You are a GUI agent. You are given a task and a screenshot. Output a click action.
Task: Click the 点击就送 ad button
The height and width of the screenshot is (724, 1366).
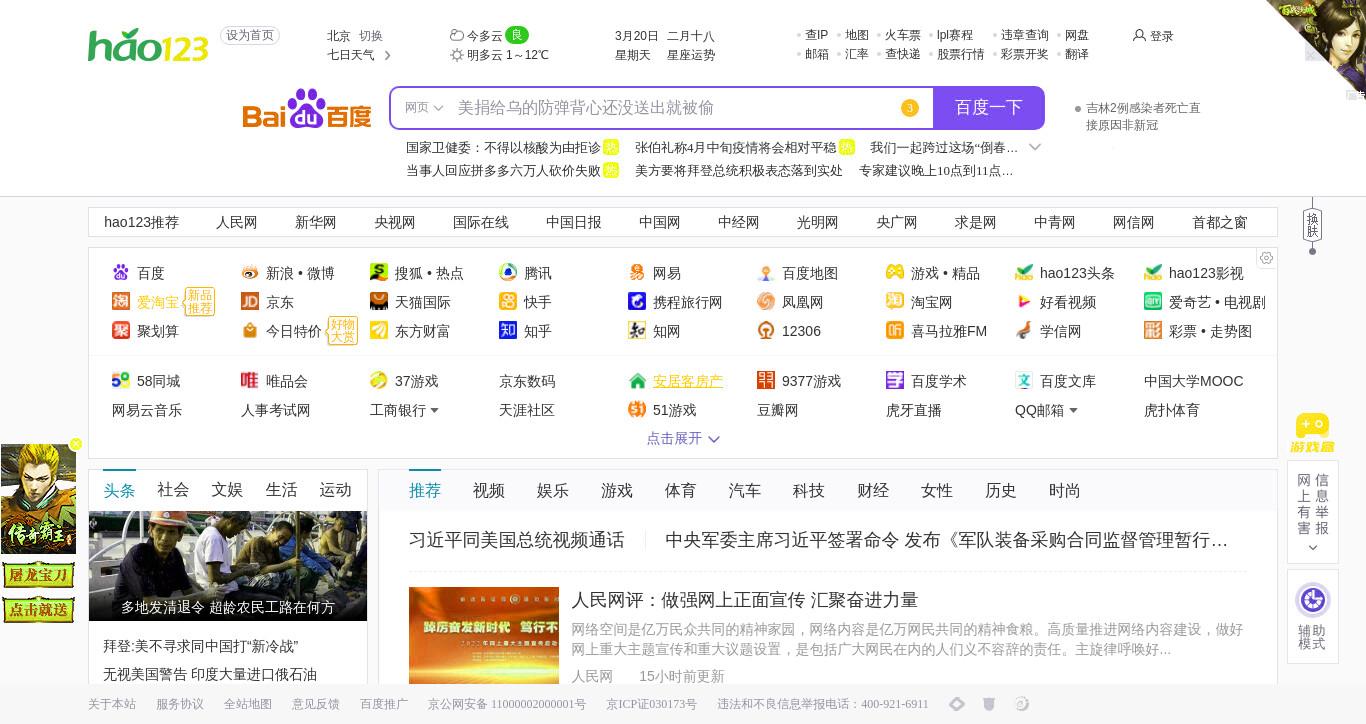[39, 609]
